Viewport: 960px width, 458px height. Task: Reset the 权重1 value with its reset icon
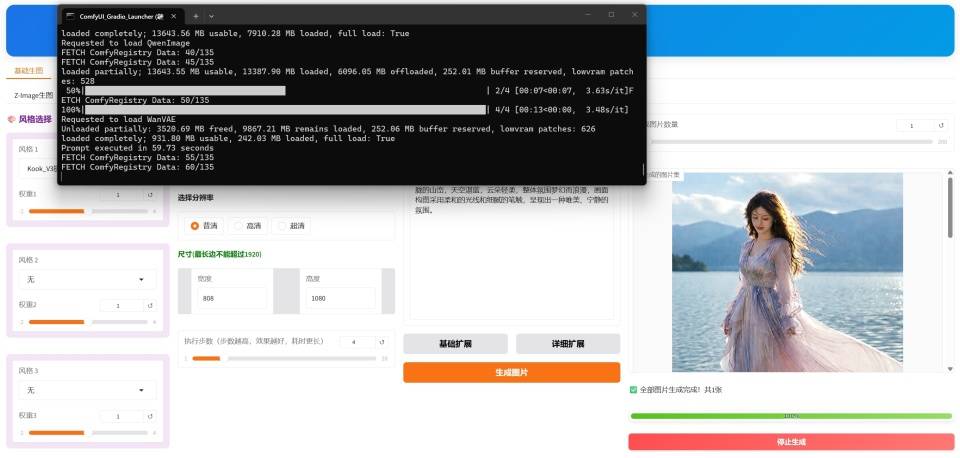tap(151, 195)
